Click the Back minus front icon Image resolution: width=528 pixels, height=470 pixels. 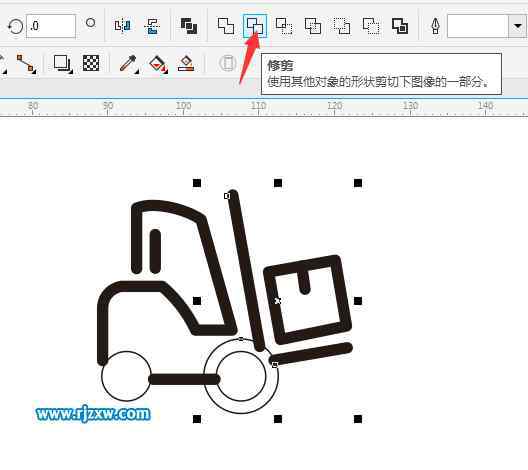click(x=371, y=26)
